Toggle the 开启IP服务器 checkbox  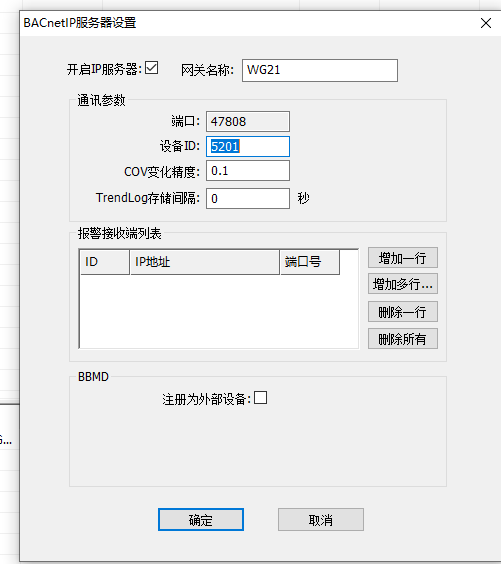pyautogui.click(x=151, y=68)
